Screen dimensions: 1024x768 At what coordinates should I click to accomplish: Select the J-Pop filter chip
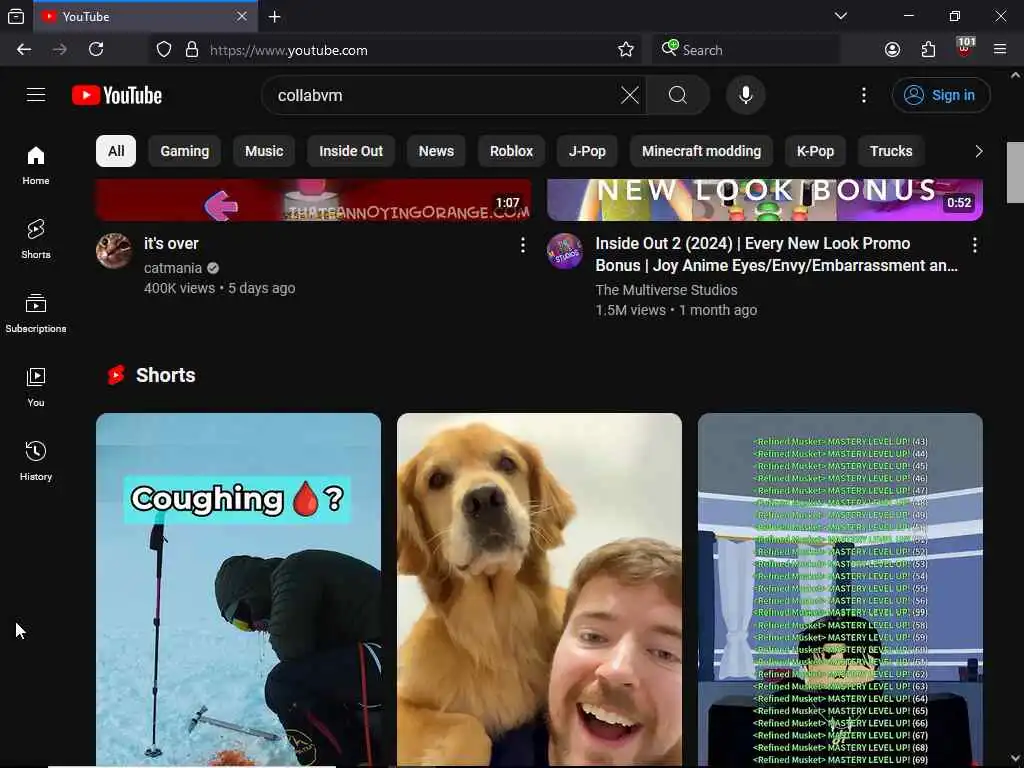pos(587,152)
